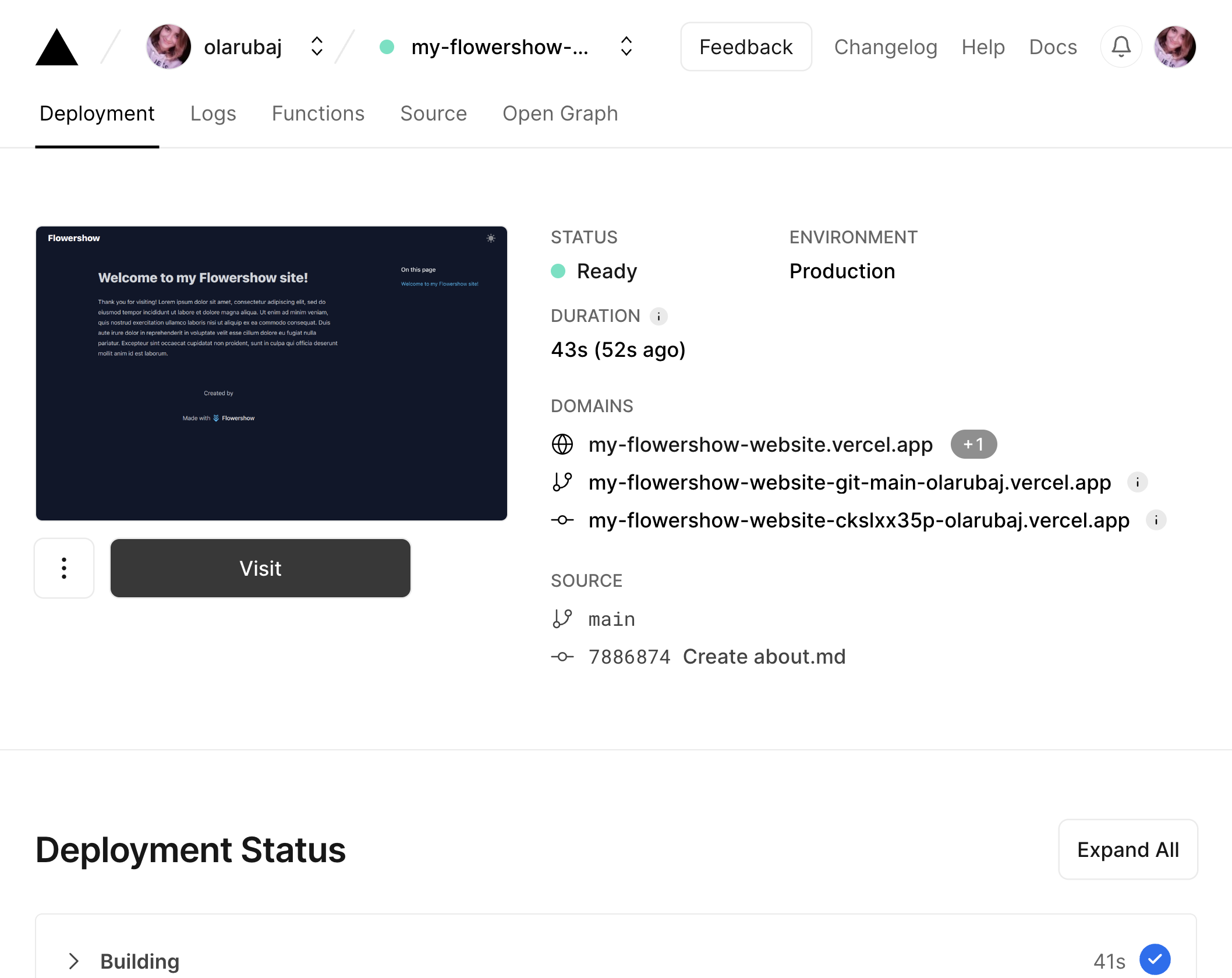Click the commit icon beside ckslxx35p domain
Screen dimensions: 1232x978
coord(562,520)
